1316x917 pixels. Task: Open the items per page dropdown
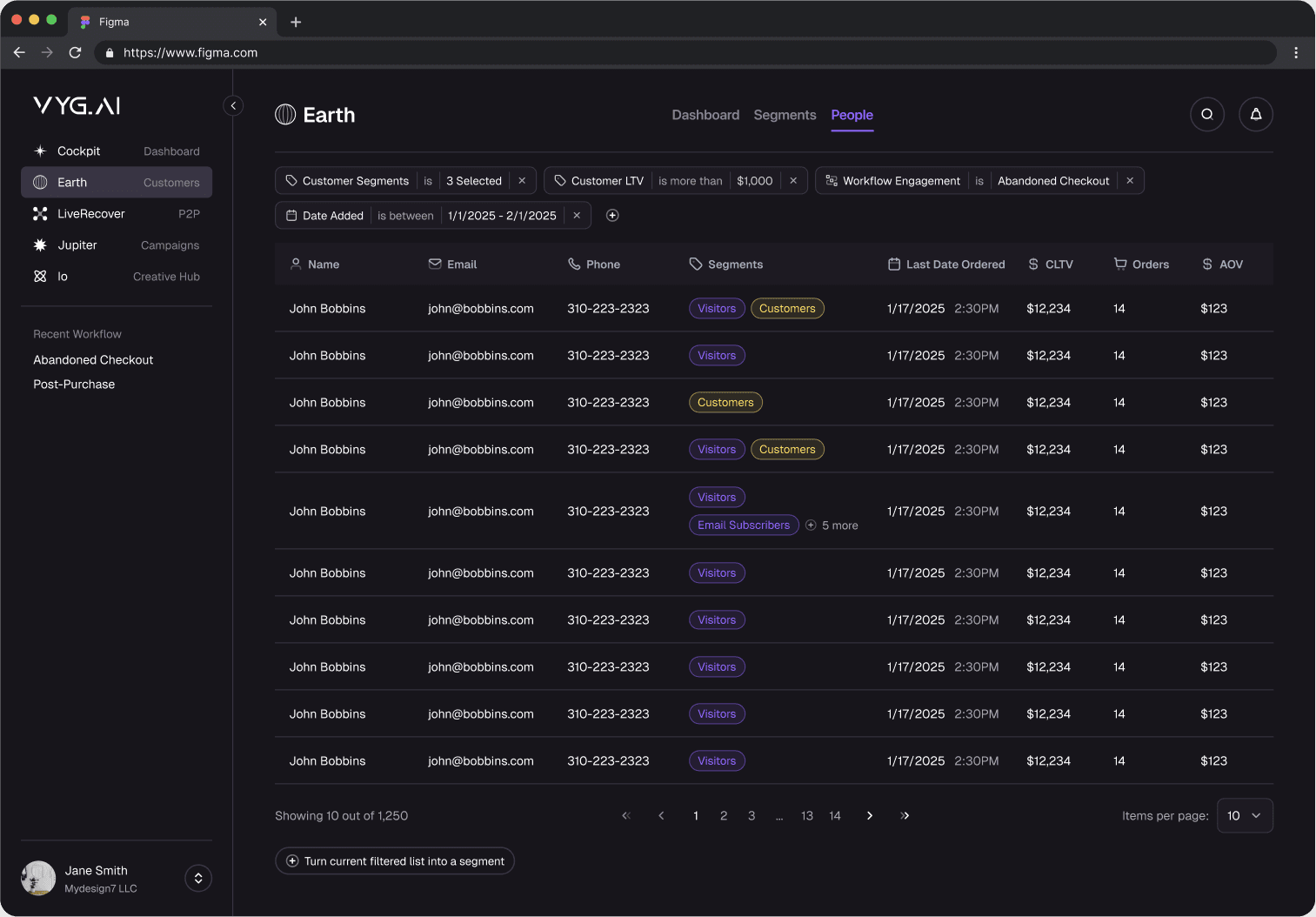1245,815
